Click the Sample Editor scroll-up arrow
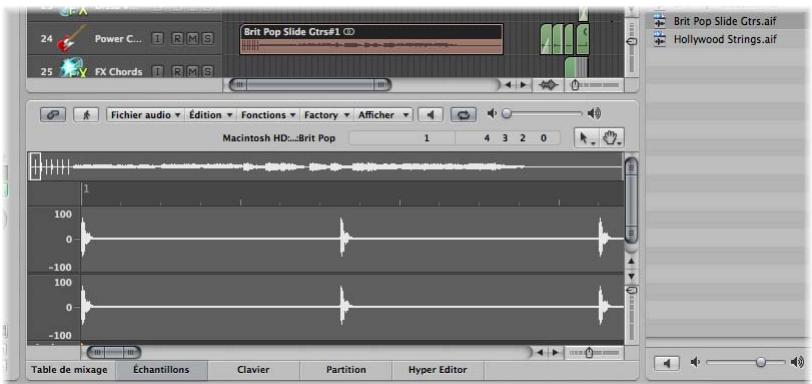The image size is (812, 384). tap(631, 261)
